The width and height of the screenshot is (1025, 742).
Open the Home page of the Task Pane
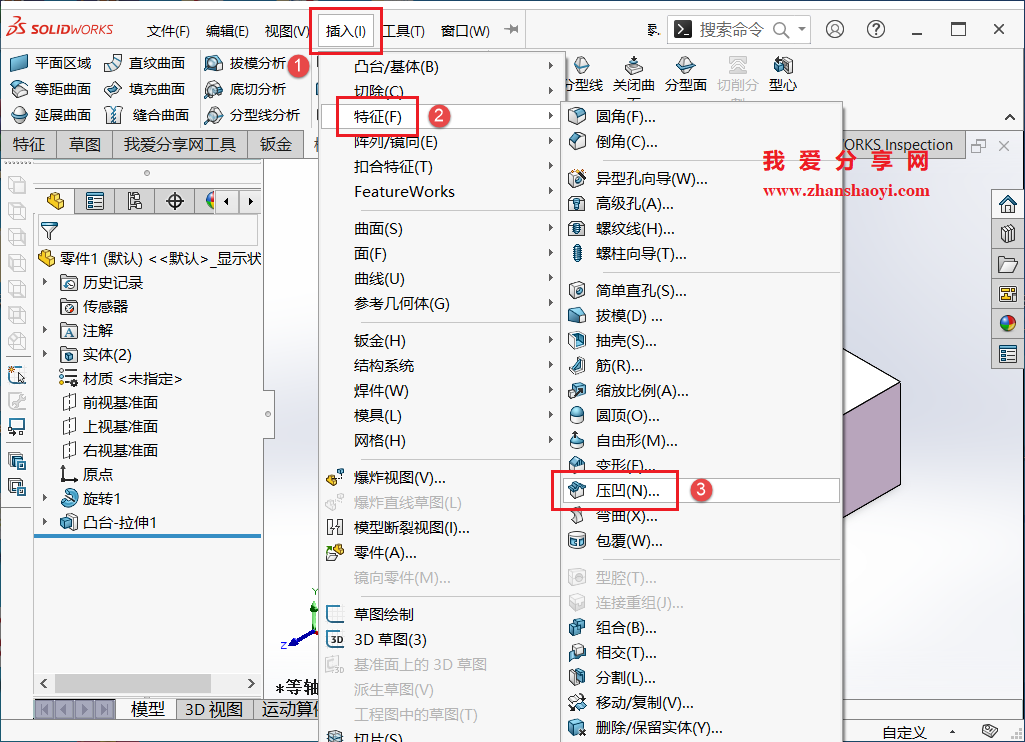pos(1009,204)
